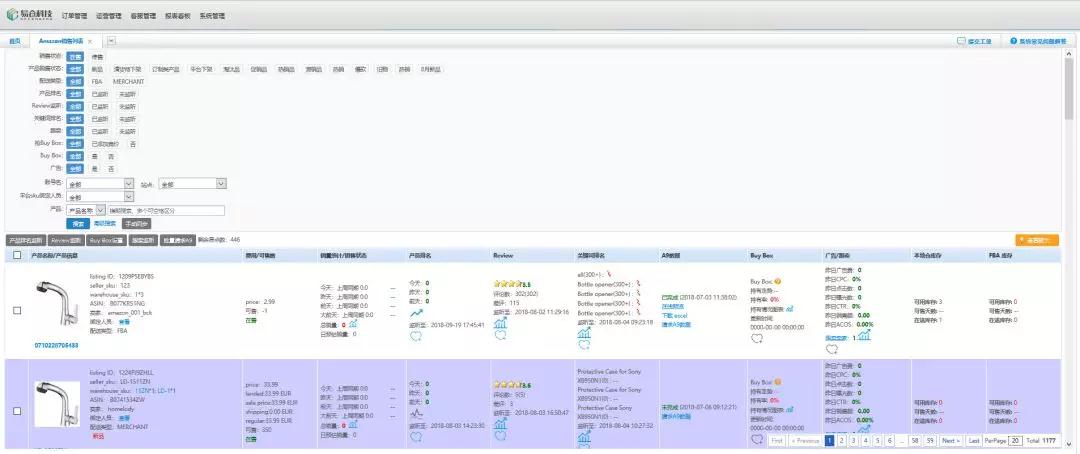This screenshot has width=1080, height=454.
Task: Open the Review bar chart icon for homelody listing
Action: click(501, 423)
